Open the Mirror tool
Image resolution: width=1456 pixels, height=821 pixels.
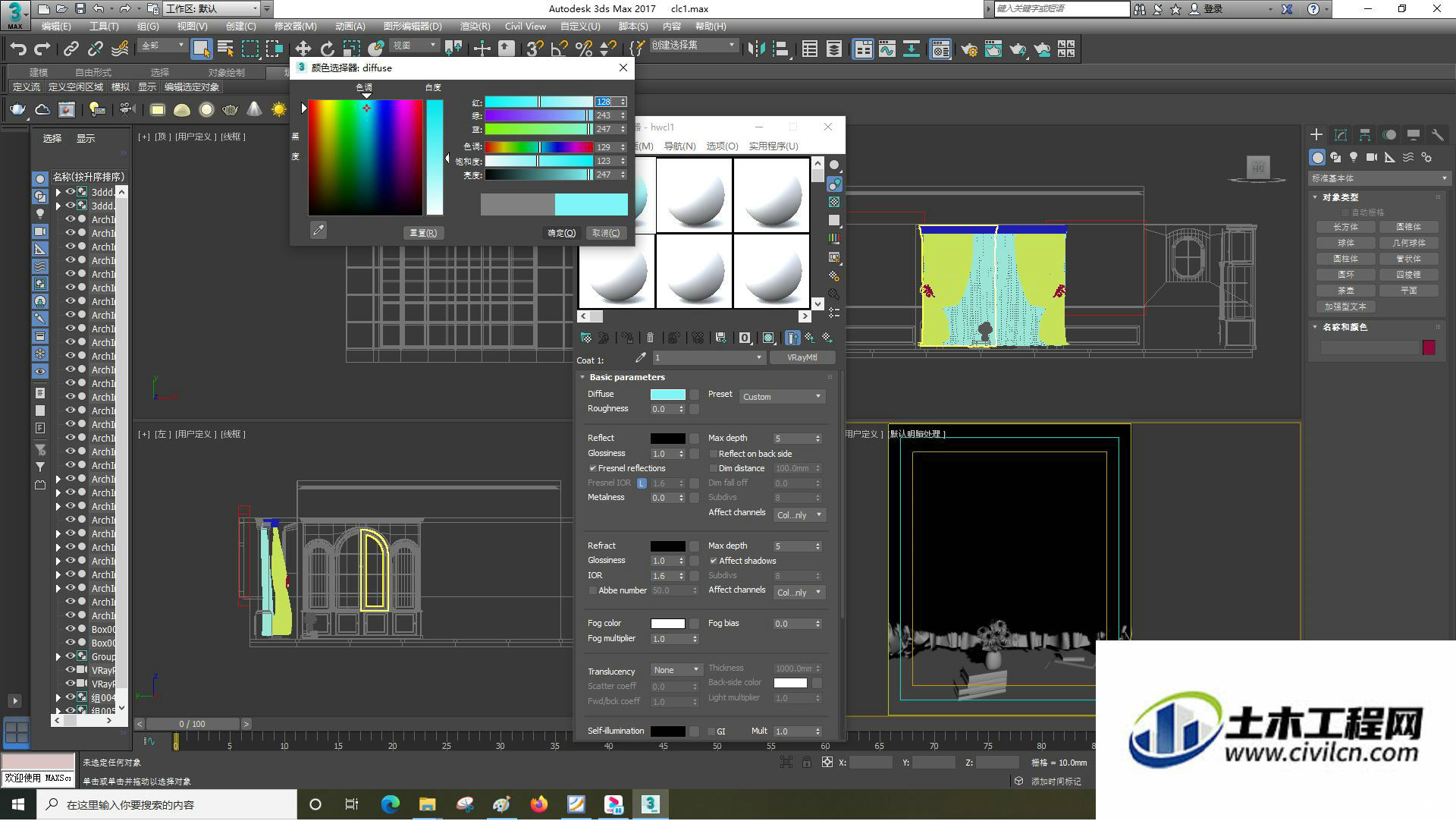tap(755, 49)
